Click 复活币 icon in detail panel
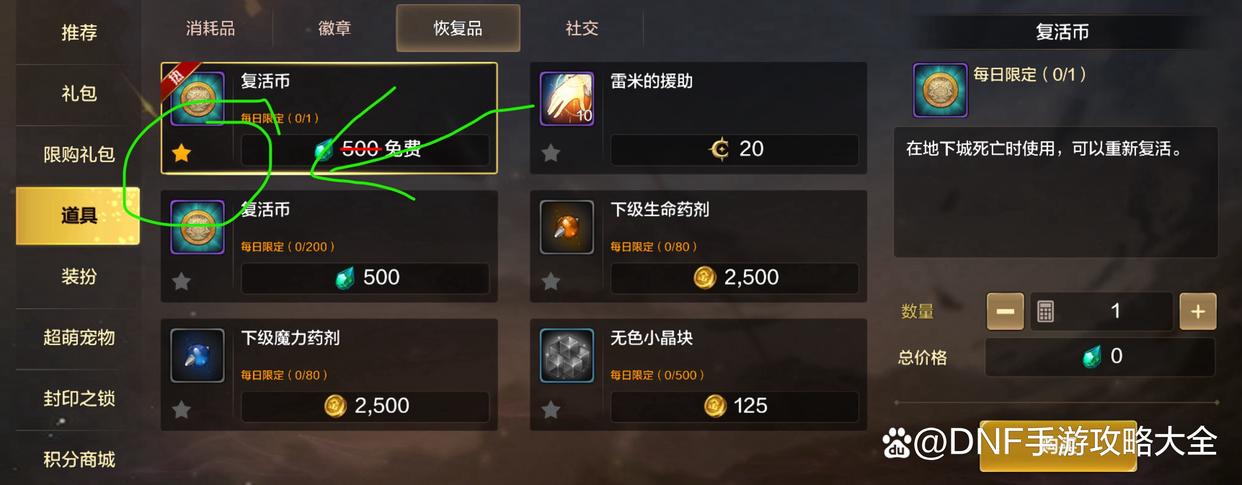This screenshot has height=485, width=1242. 940,91
